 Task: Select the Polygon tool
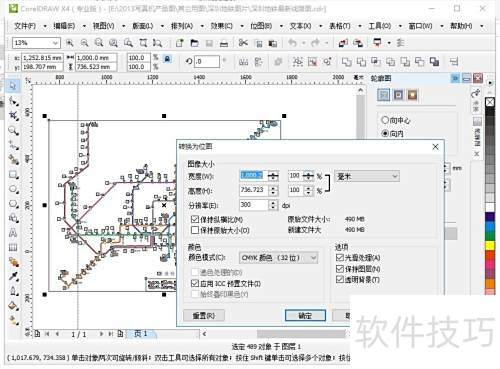click(13, 204)
